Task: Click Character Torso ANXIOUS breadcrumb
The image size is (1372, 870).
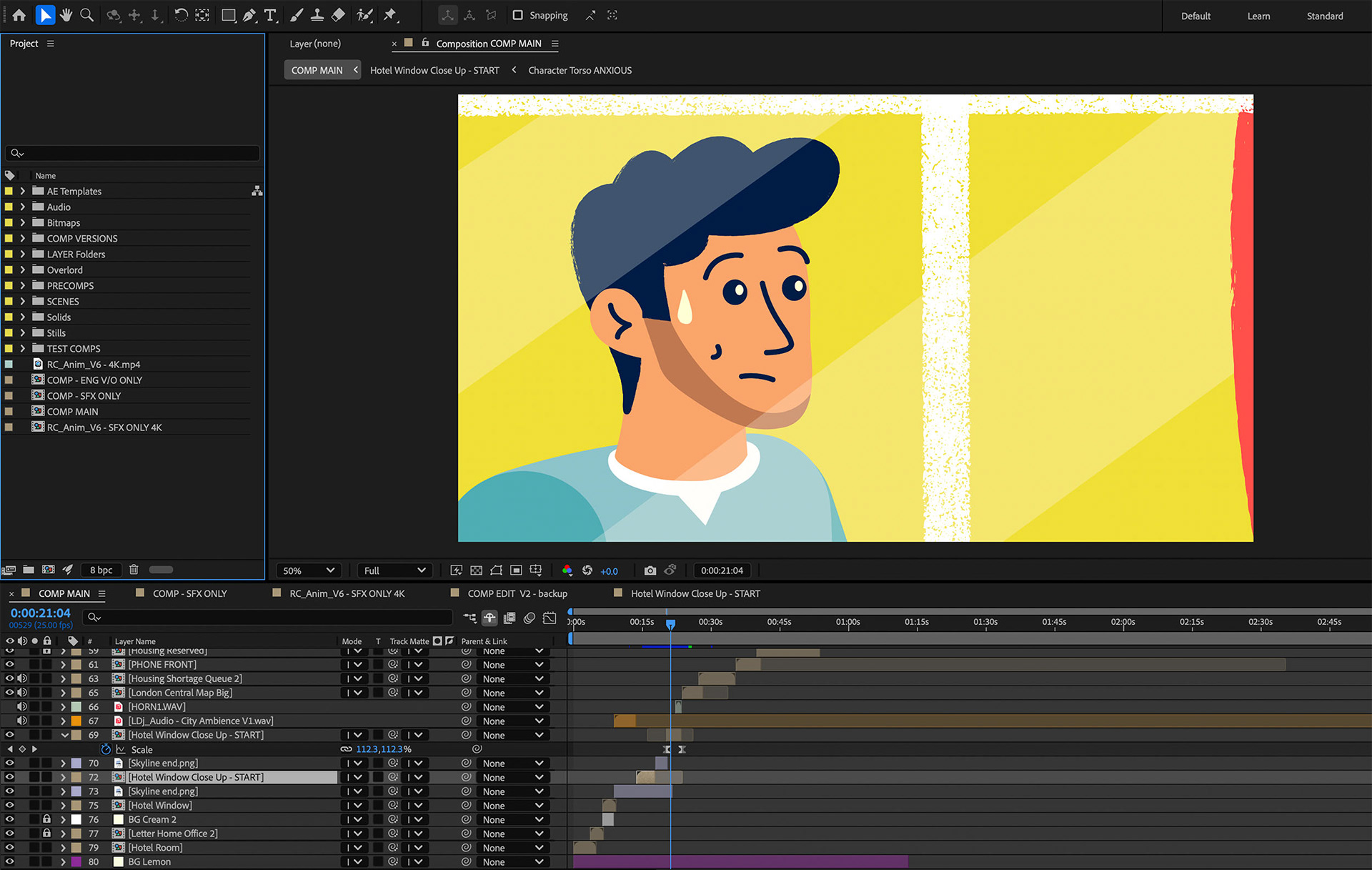Action: [580, 70]
